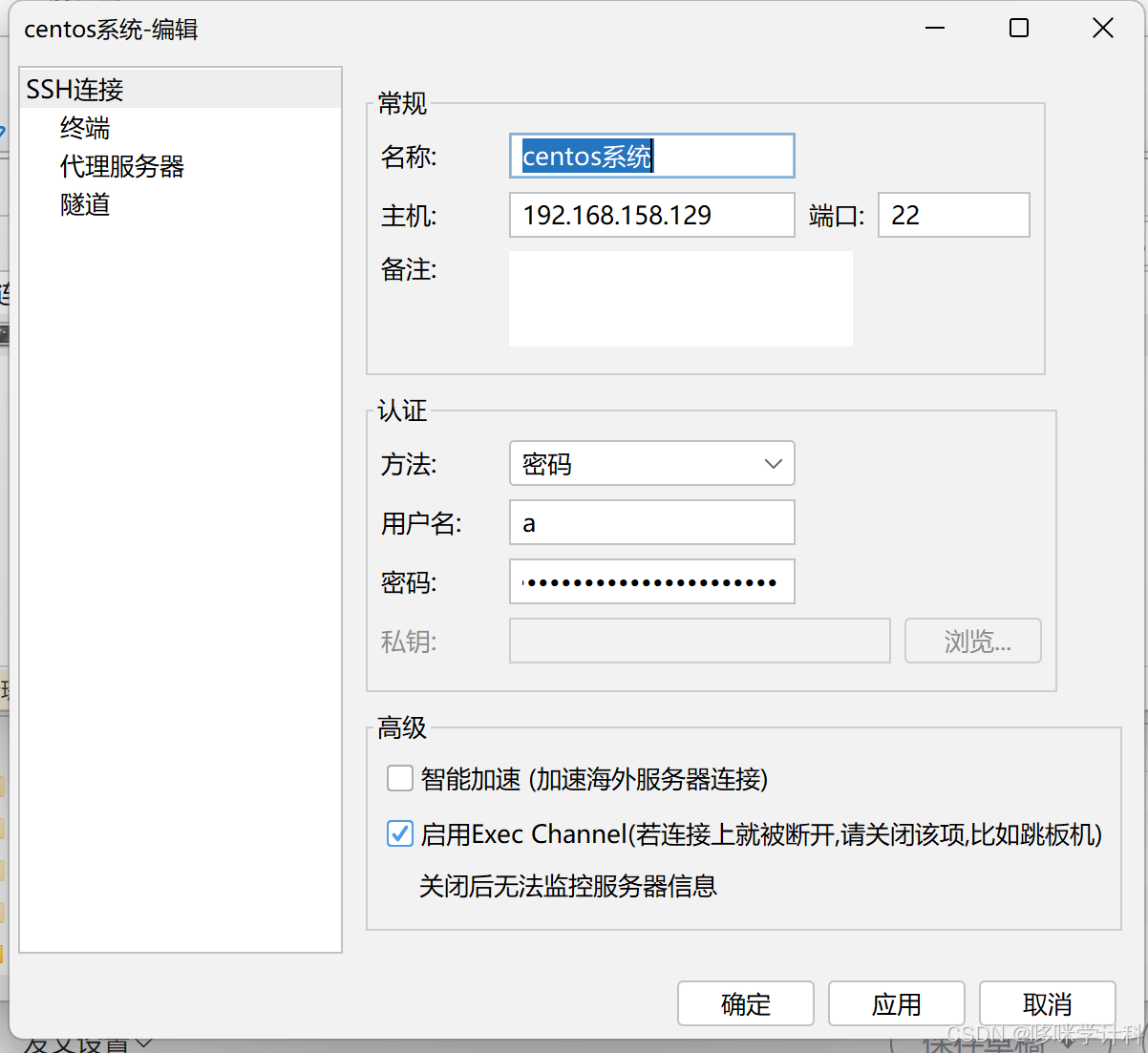Click the 密码 password field
Image resolution: width=1148 pixels, height=1053 pixels.
(652, 581)
